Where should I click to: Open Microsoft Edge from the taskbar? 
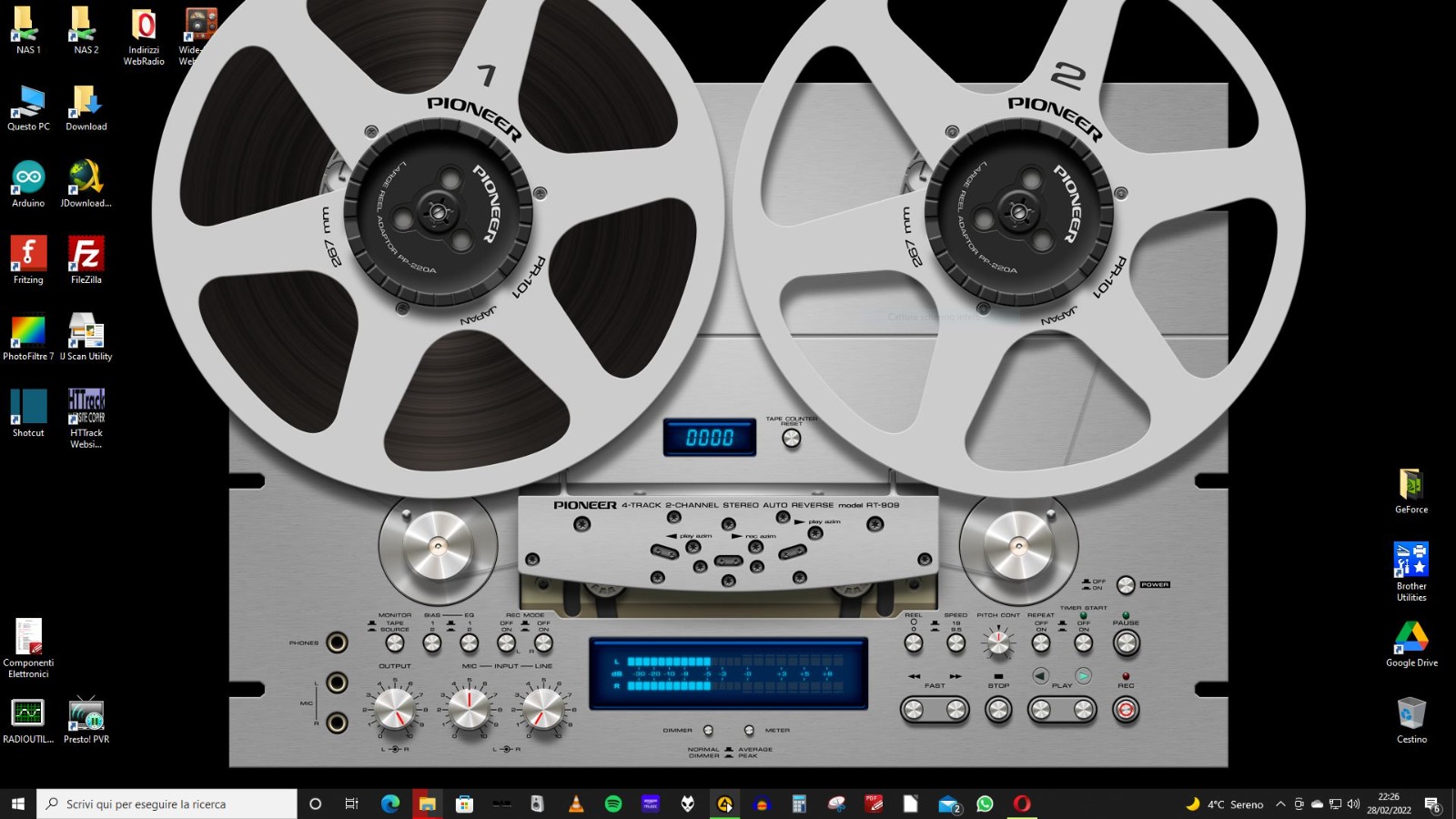tap(390, 804)
